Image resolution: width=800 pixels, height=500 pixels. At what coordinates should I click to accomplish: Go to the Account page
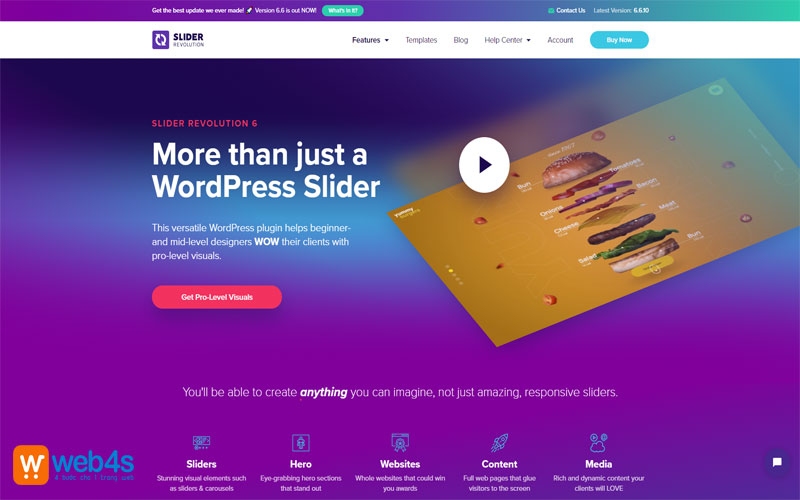point(560,40)
